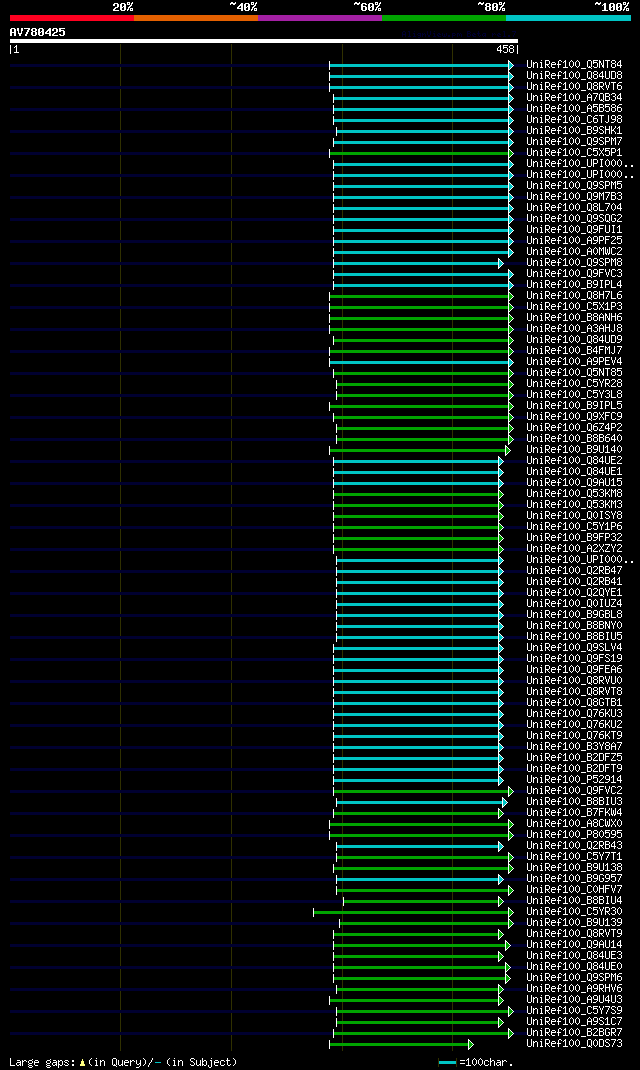
Task: Choose the UniRef100_B8BNY0 row label
Action: pos(574,625)
